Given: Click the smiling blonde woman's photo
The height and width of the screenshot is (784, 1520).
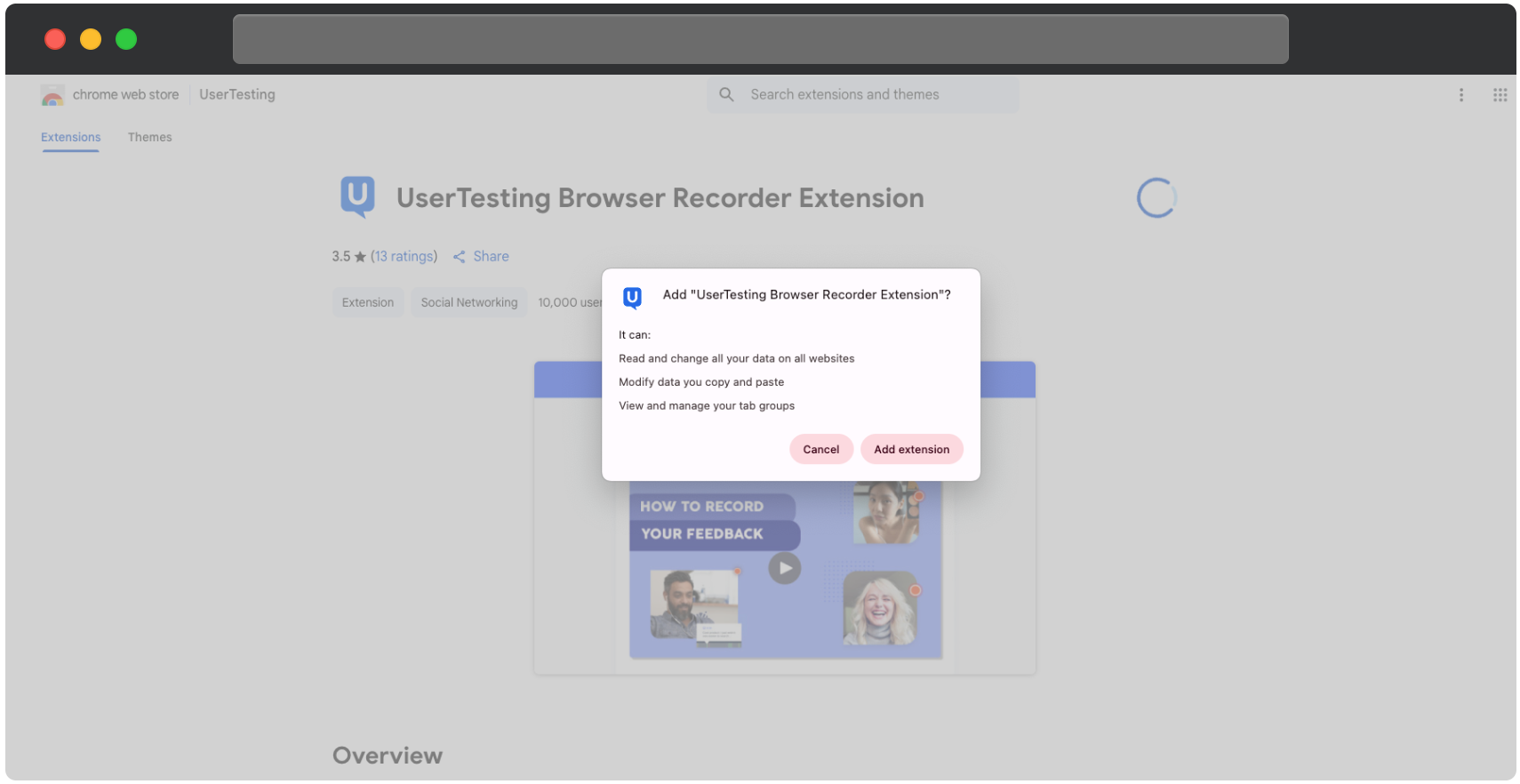Looking at the screenshot, I should pyautogui.click(x=879, y=608).
